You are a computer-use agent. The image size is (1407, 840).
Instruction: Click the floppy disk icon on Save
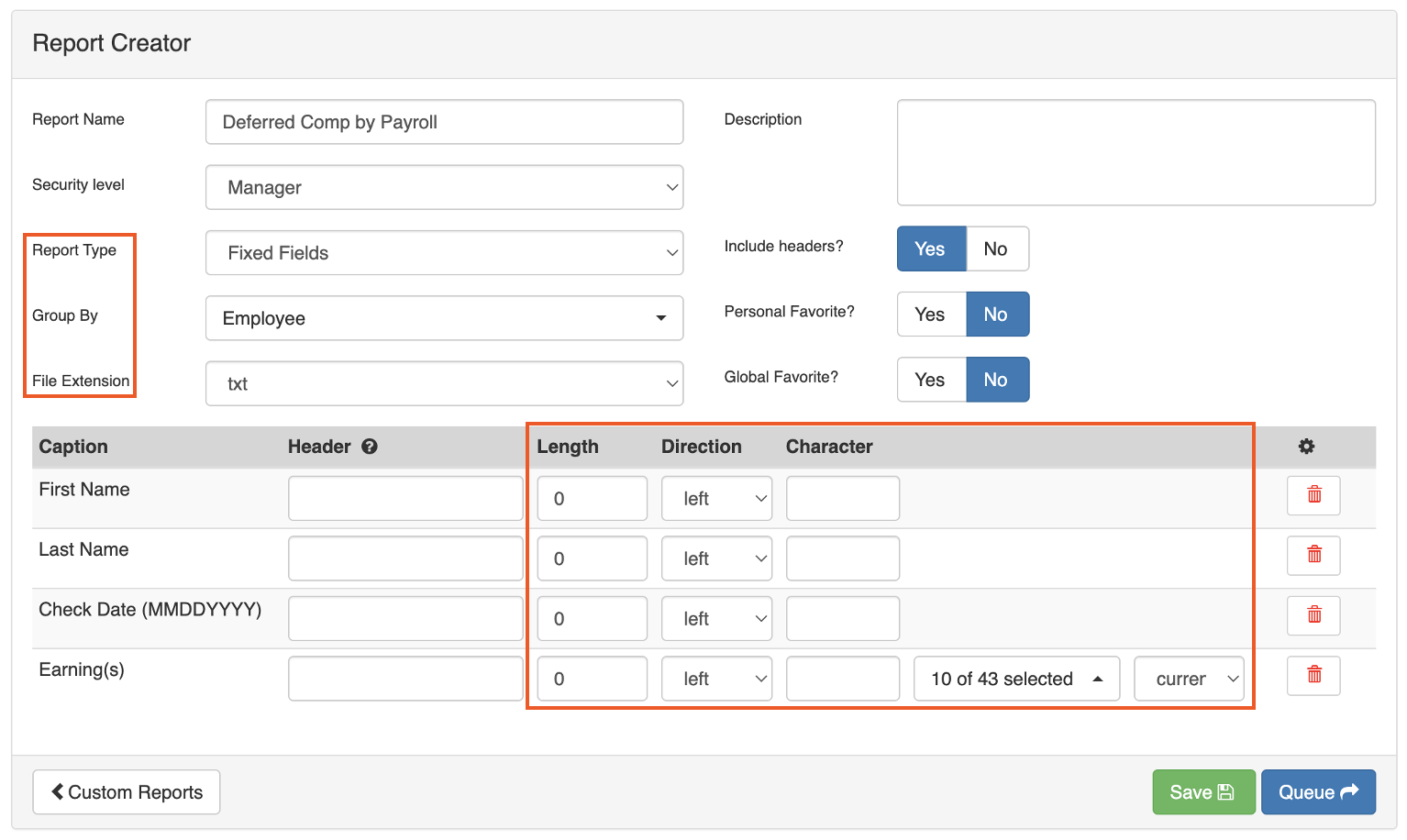point(1225,791)
